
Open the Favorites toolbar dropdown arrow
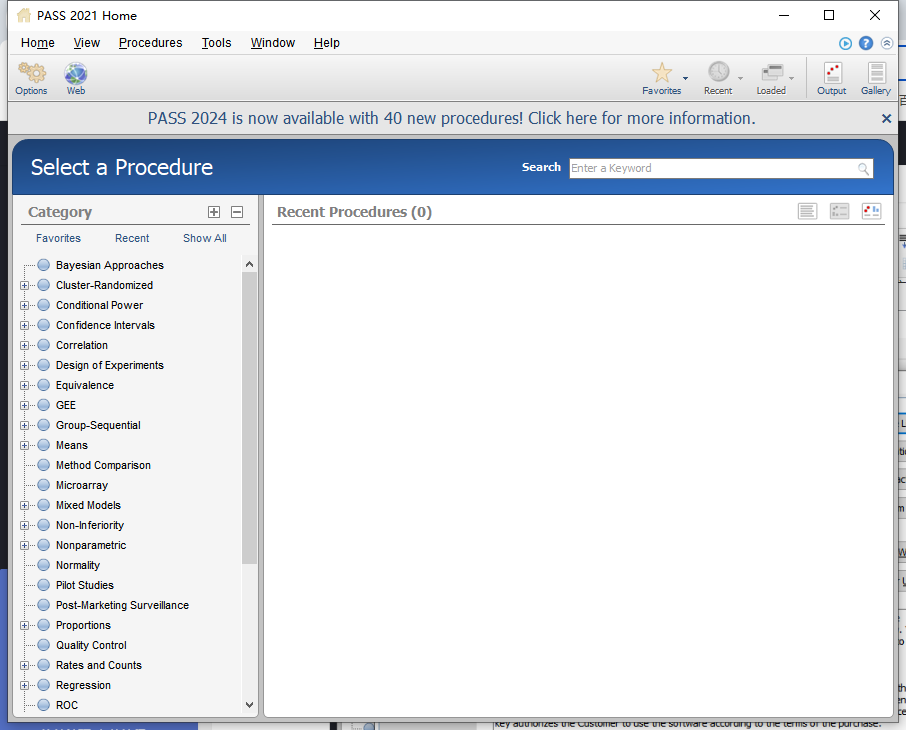(x=685, y=78)
